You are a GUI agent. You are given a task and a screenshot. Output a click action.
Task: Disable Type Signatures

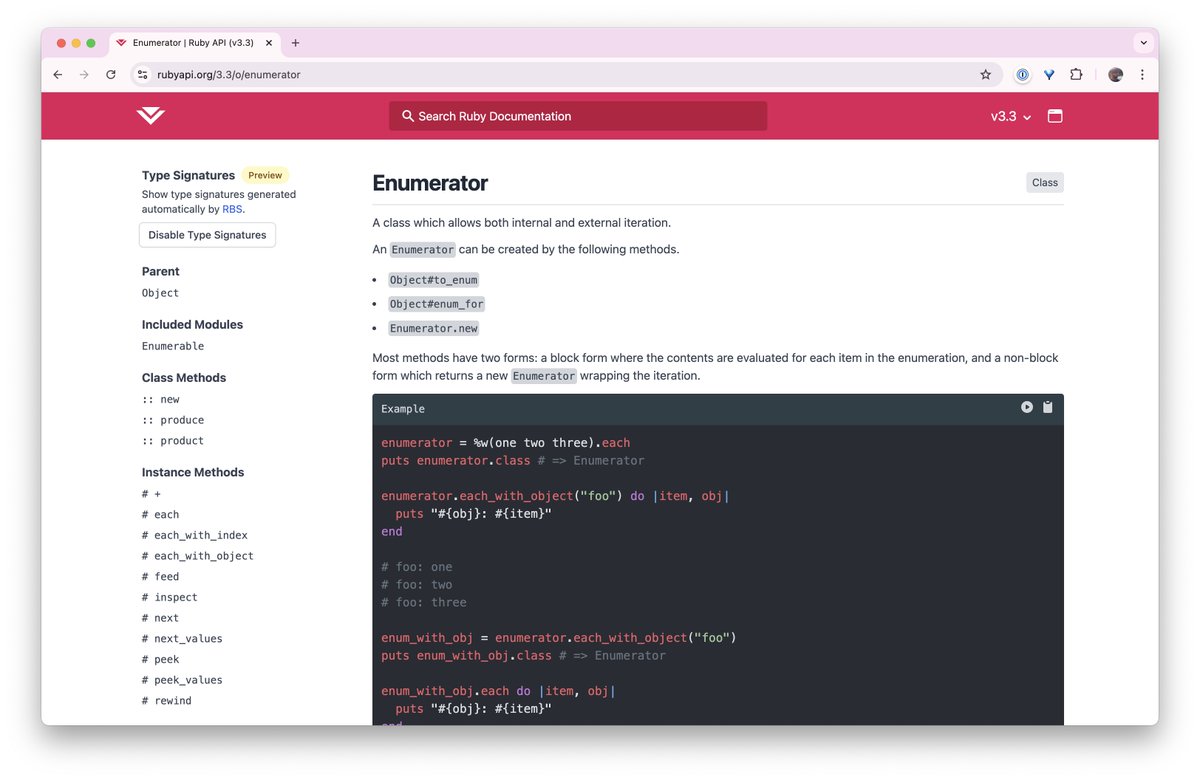click(207, 234)
